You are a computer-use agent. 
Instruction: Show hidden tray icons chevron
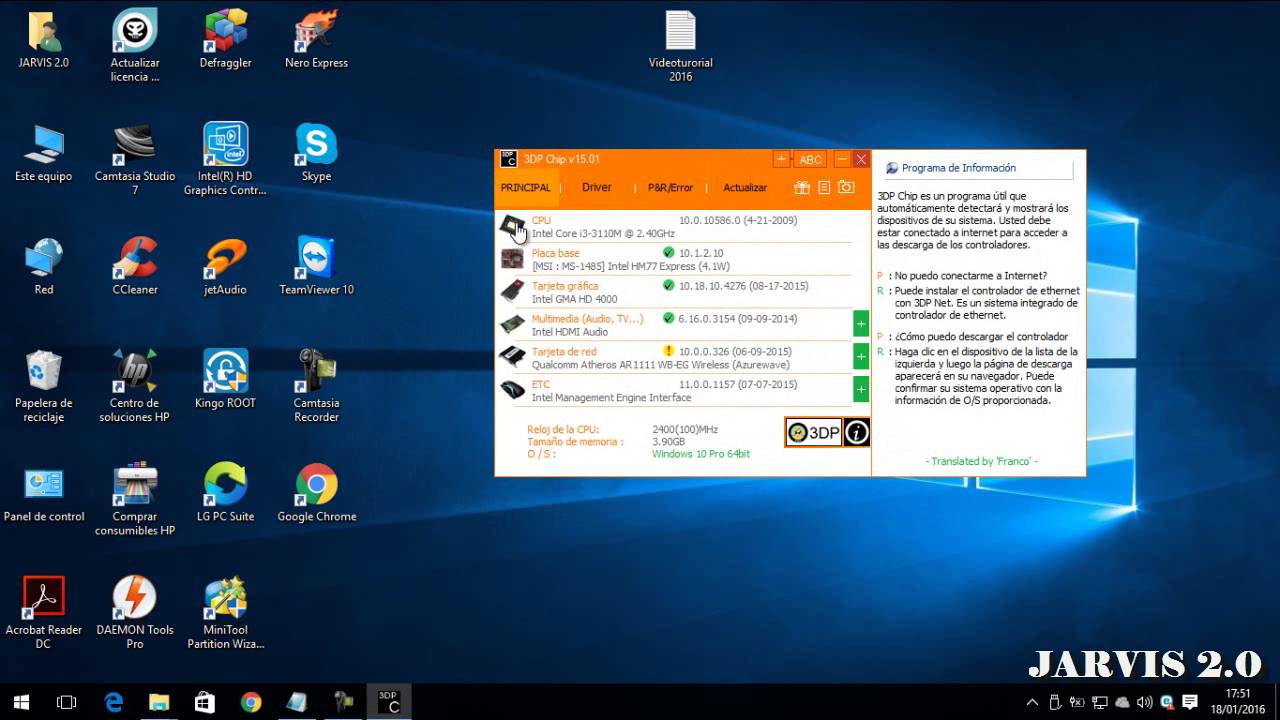pyautogui.click(x=1032, y=702)
